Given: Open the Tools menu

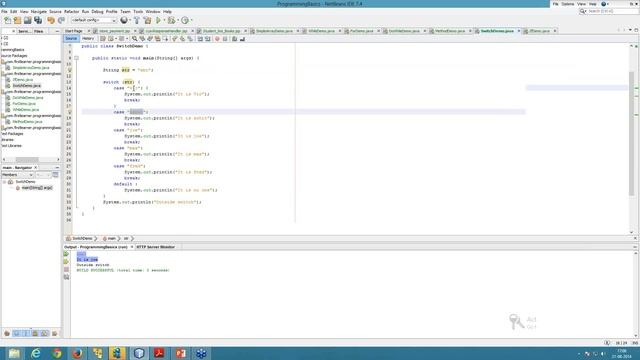Looking at the screenshot, I should (x=138, y=11).
